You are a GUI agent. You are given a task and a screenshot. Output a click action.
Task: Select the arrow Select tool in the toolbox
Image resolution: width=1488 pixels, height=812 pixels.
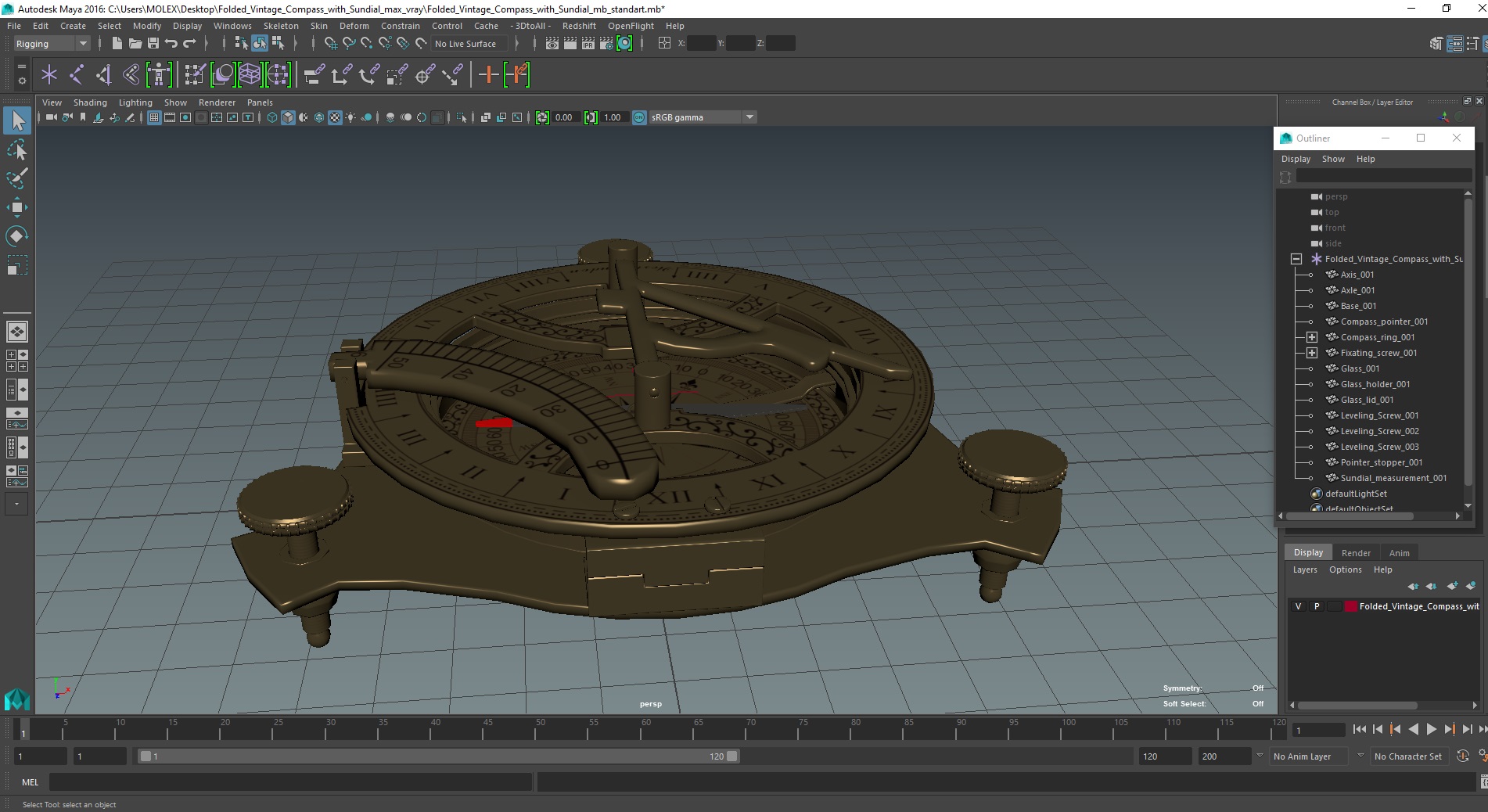[17, 120]
